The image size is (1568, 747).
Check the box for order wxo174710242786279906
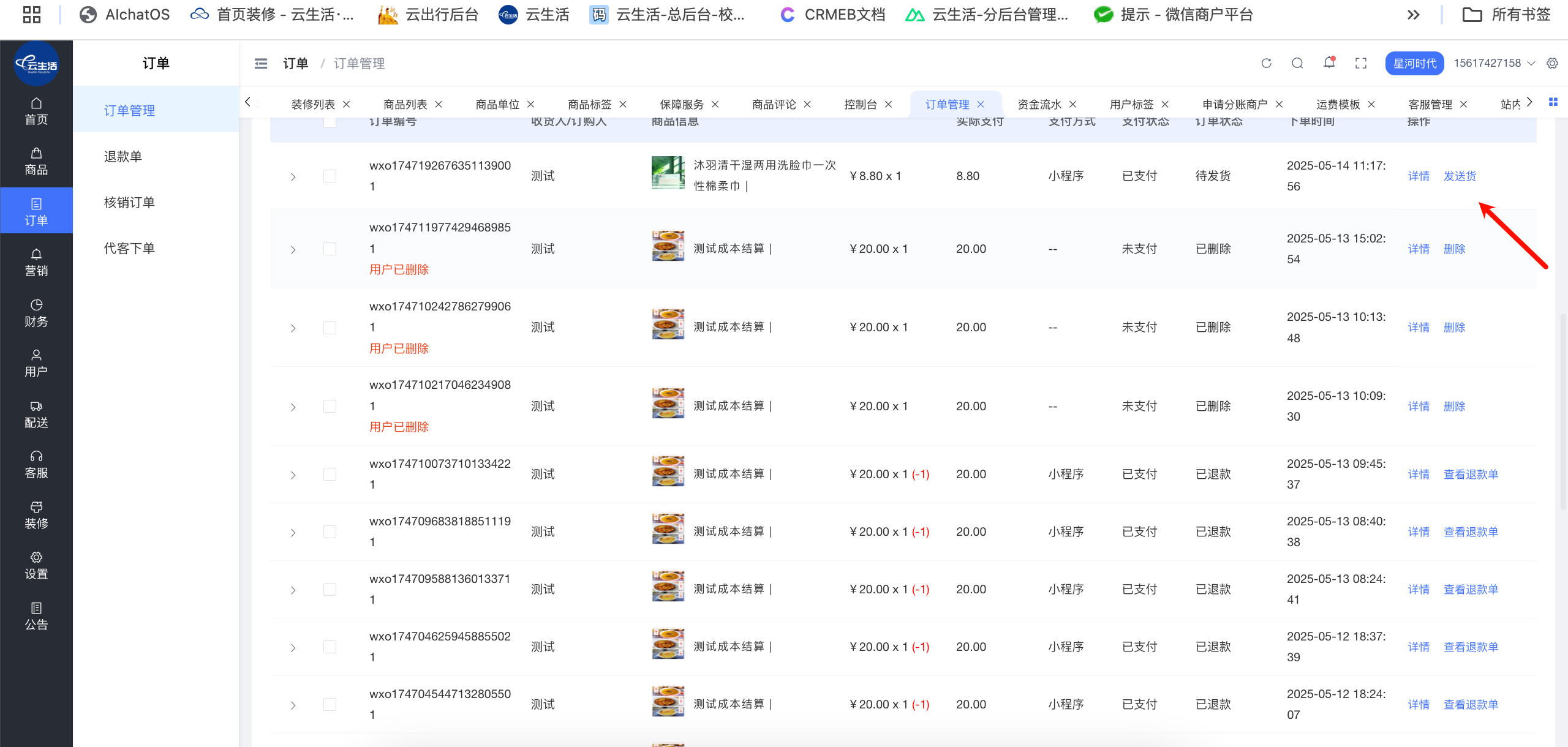click(330, 328)
